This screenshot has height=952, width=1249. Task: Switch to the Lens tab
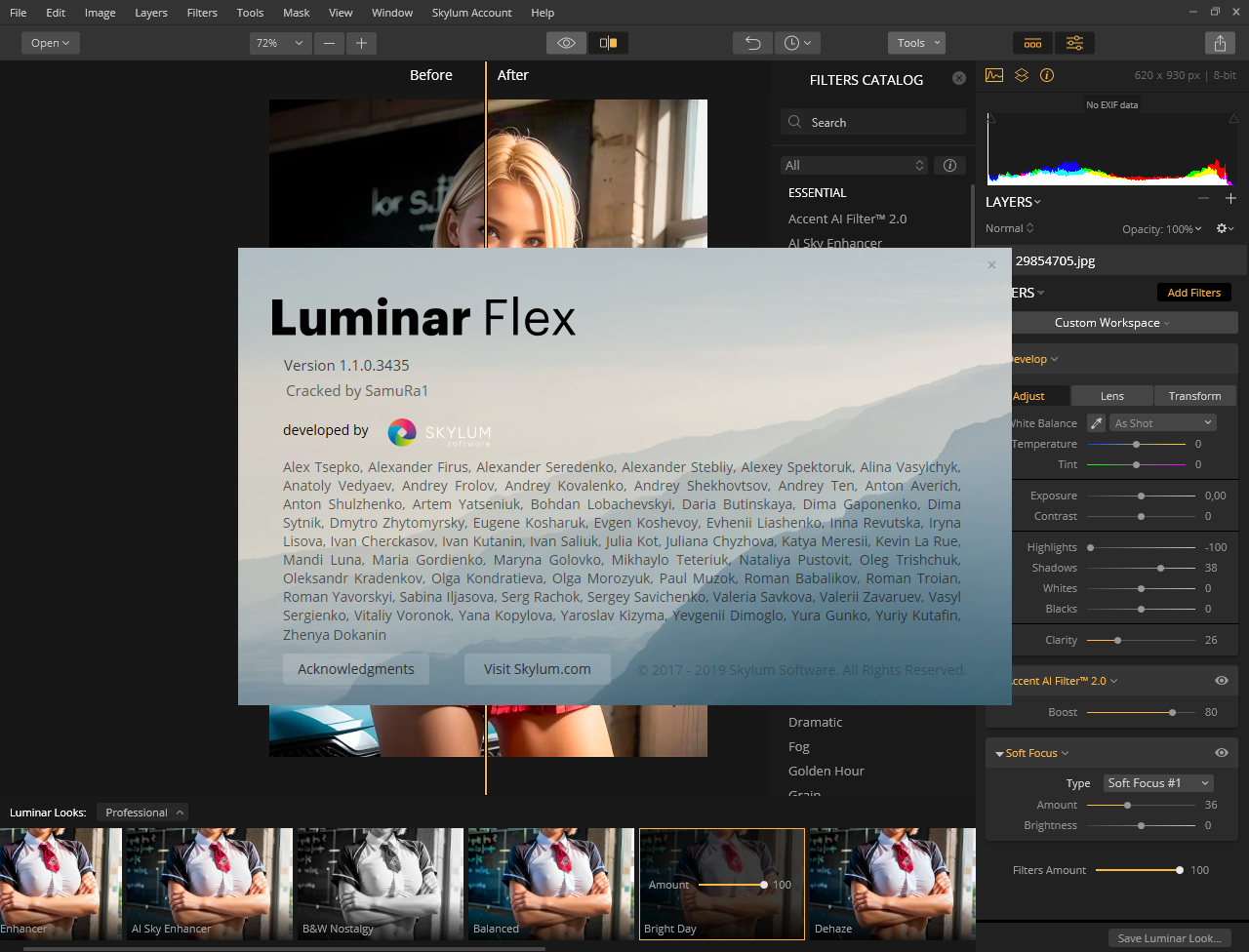pyautogui.click(x=1112, y=396)
